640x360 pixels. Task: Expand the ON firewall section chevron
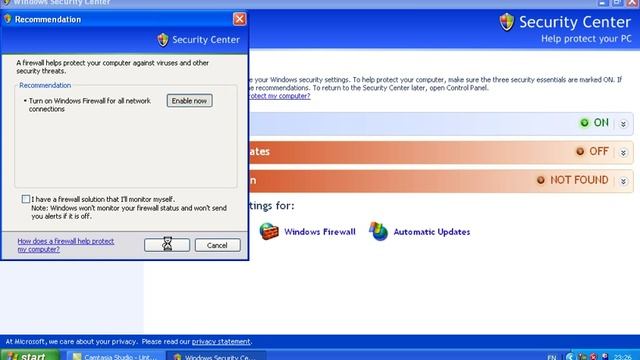623,124
